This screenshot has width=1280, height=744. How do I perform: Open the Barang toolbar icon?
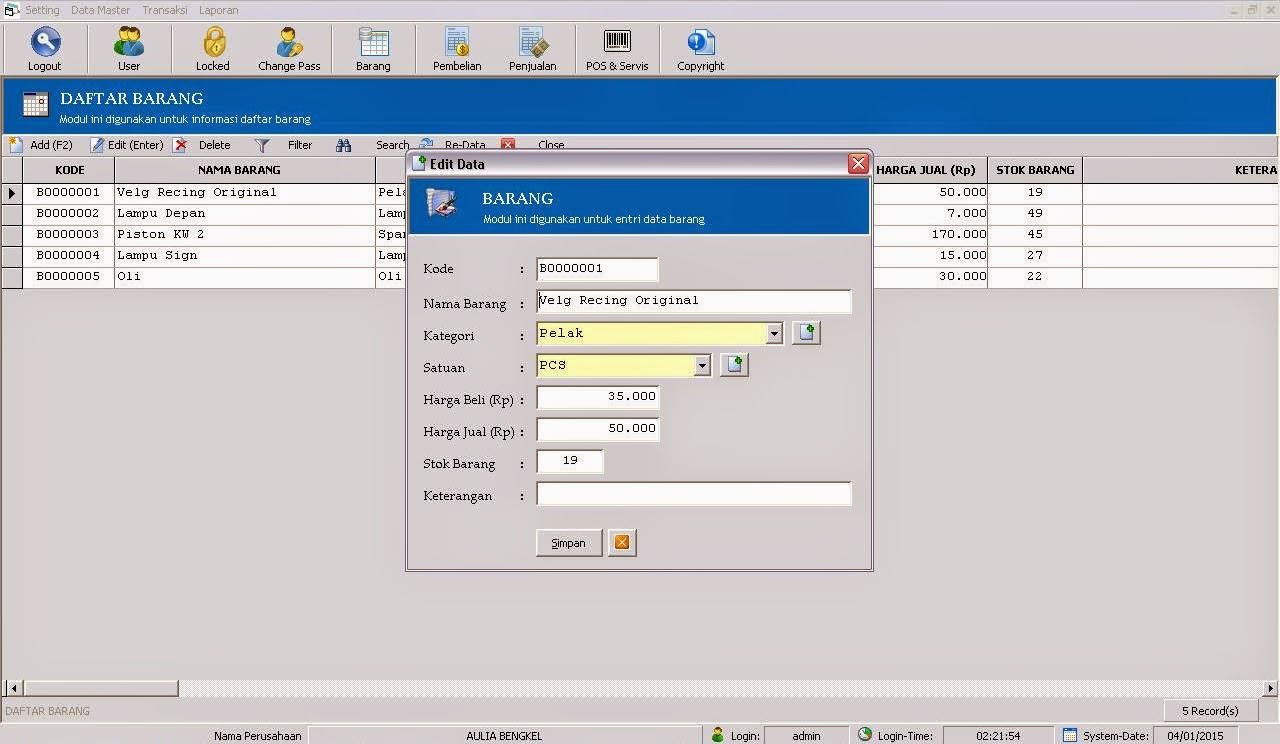click(373, 42)
